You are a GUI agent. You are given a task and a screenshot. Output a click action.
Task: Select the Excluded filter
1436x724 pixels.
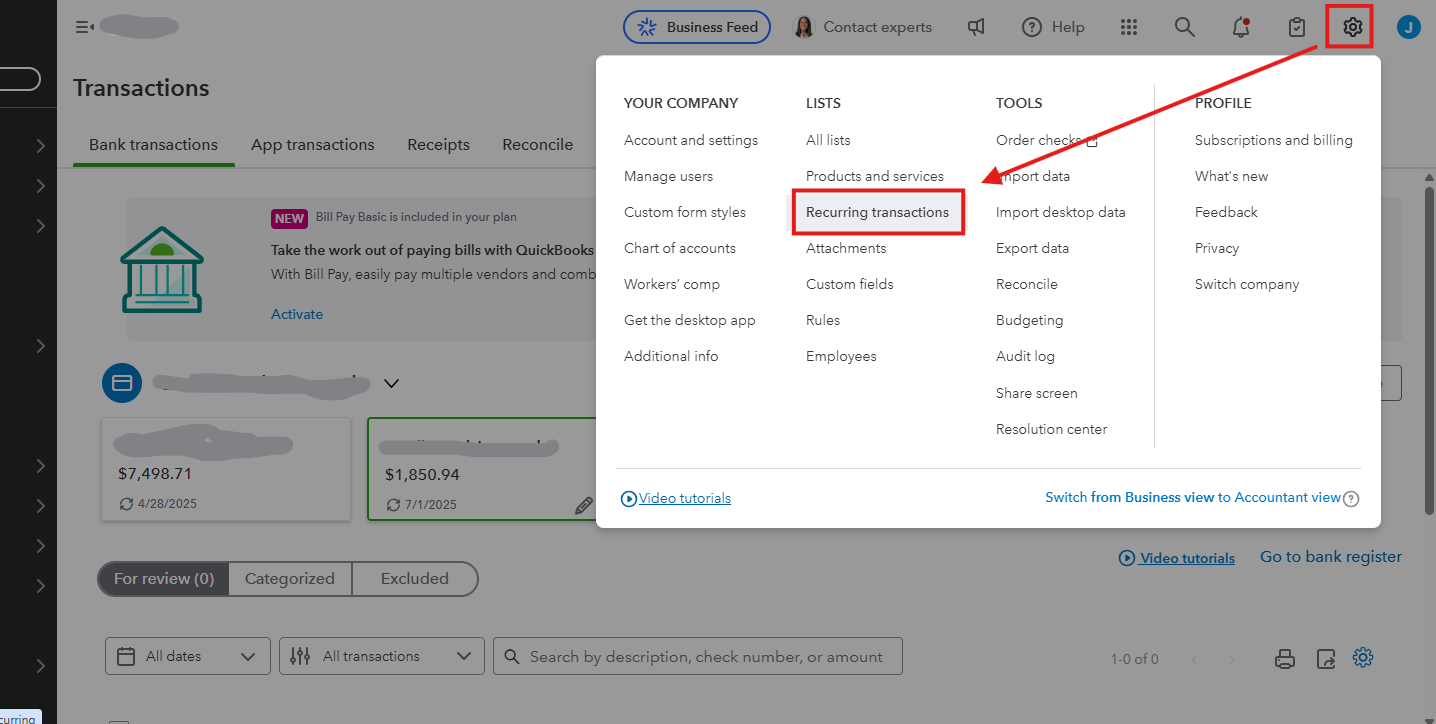coord(414,579)
